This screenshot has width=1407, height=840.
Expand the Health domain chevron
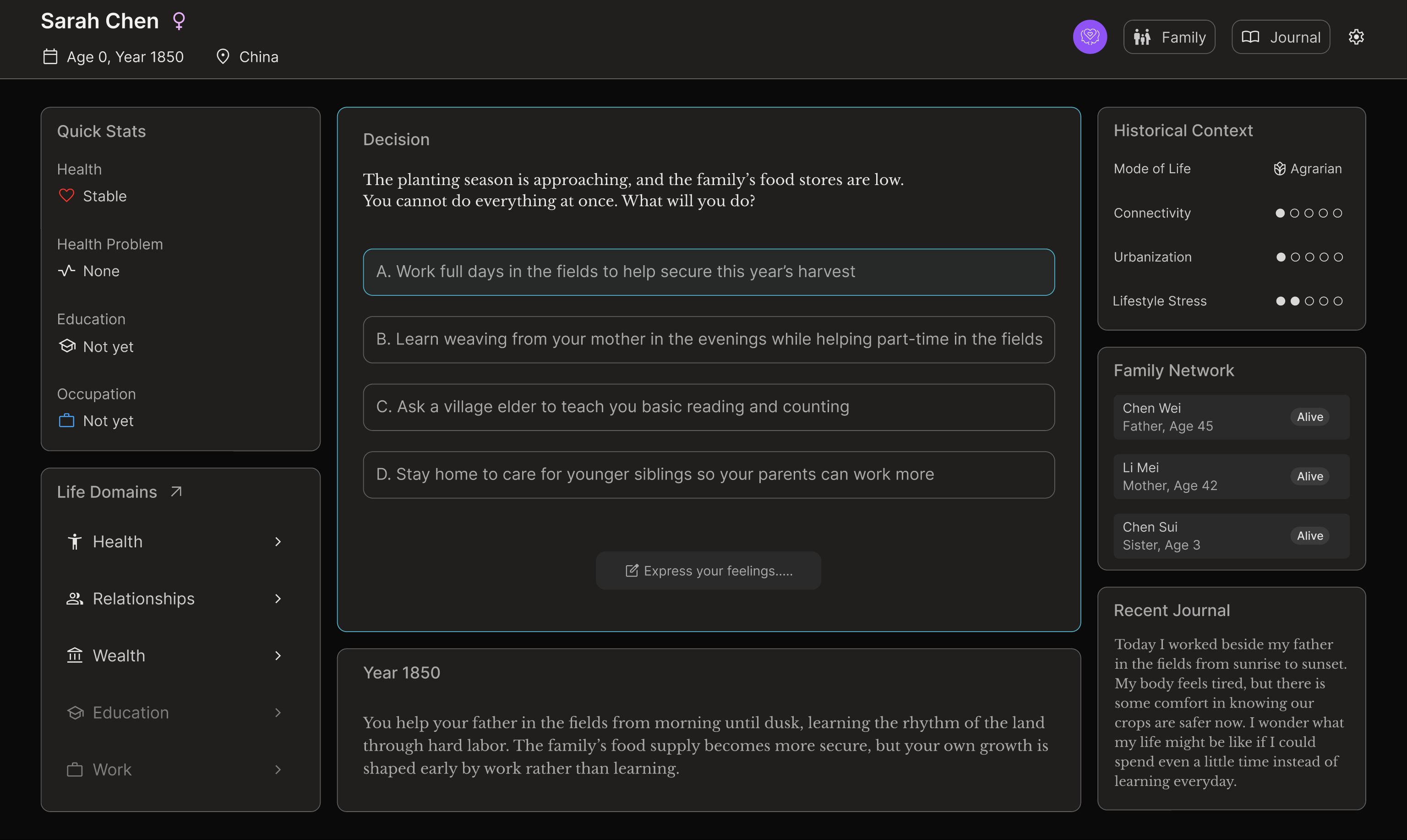click(x=278, y=542)
